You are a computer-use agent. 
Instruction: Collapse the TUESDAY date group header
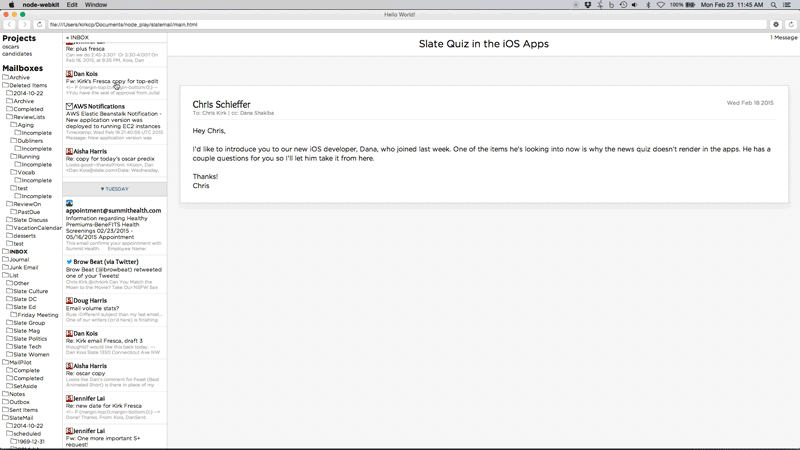point(114,188)
